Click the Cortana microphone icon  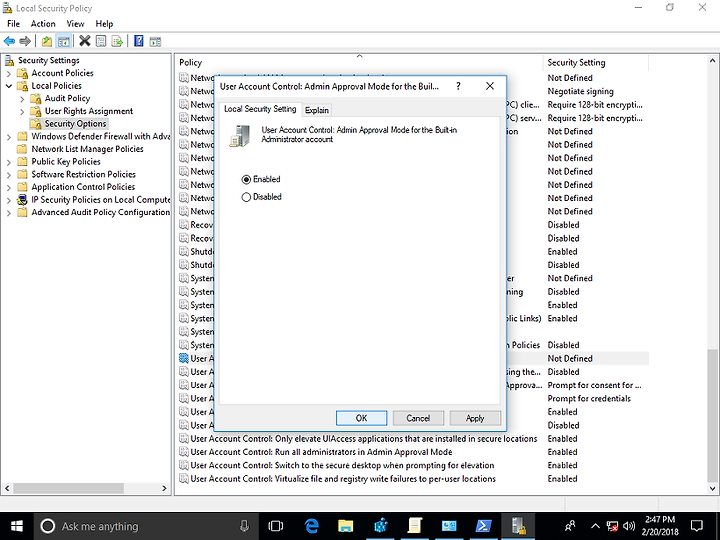[244, 526]
